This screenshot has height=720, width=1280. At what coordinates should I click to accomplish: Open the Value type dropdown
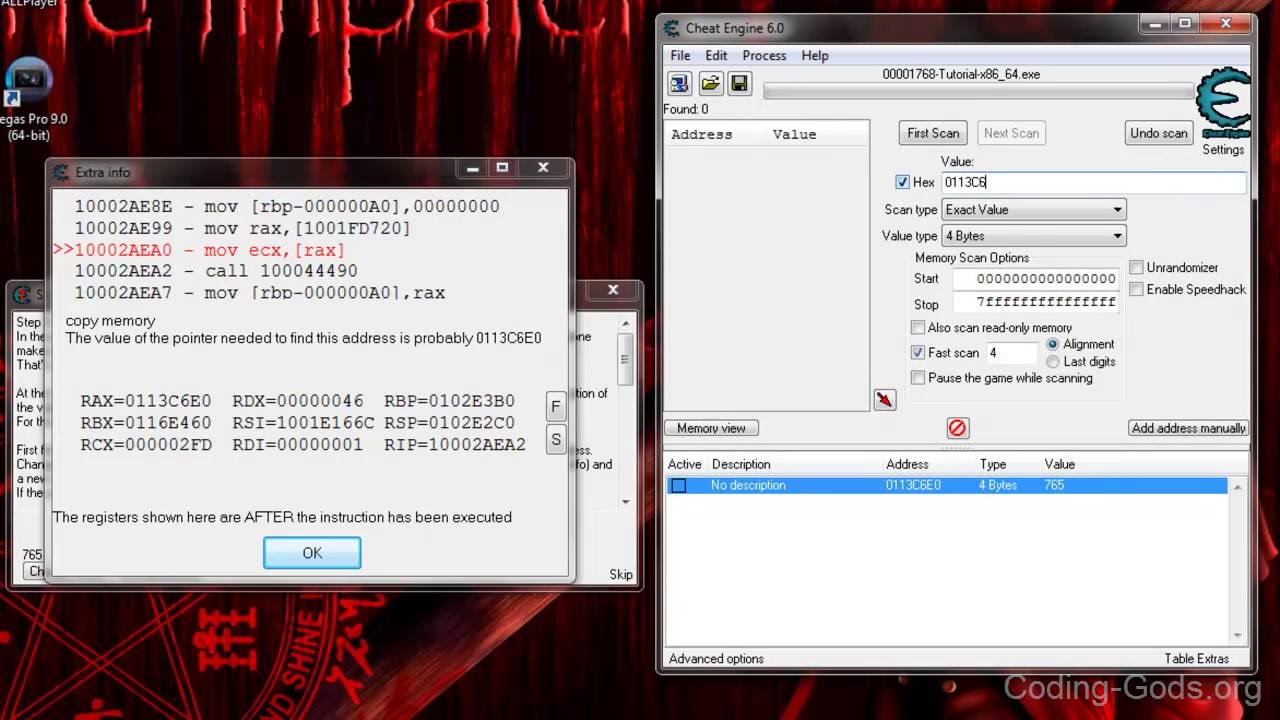click(x=1034, y=236)
